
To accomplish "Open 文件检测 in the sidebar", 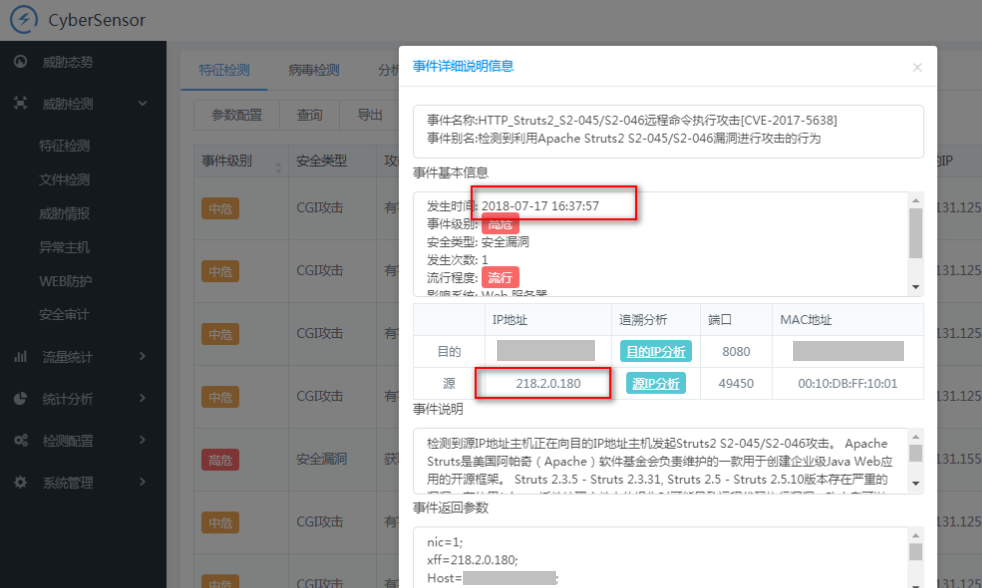I will tap(65, 180).
